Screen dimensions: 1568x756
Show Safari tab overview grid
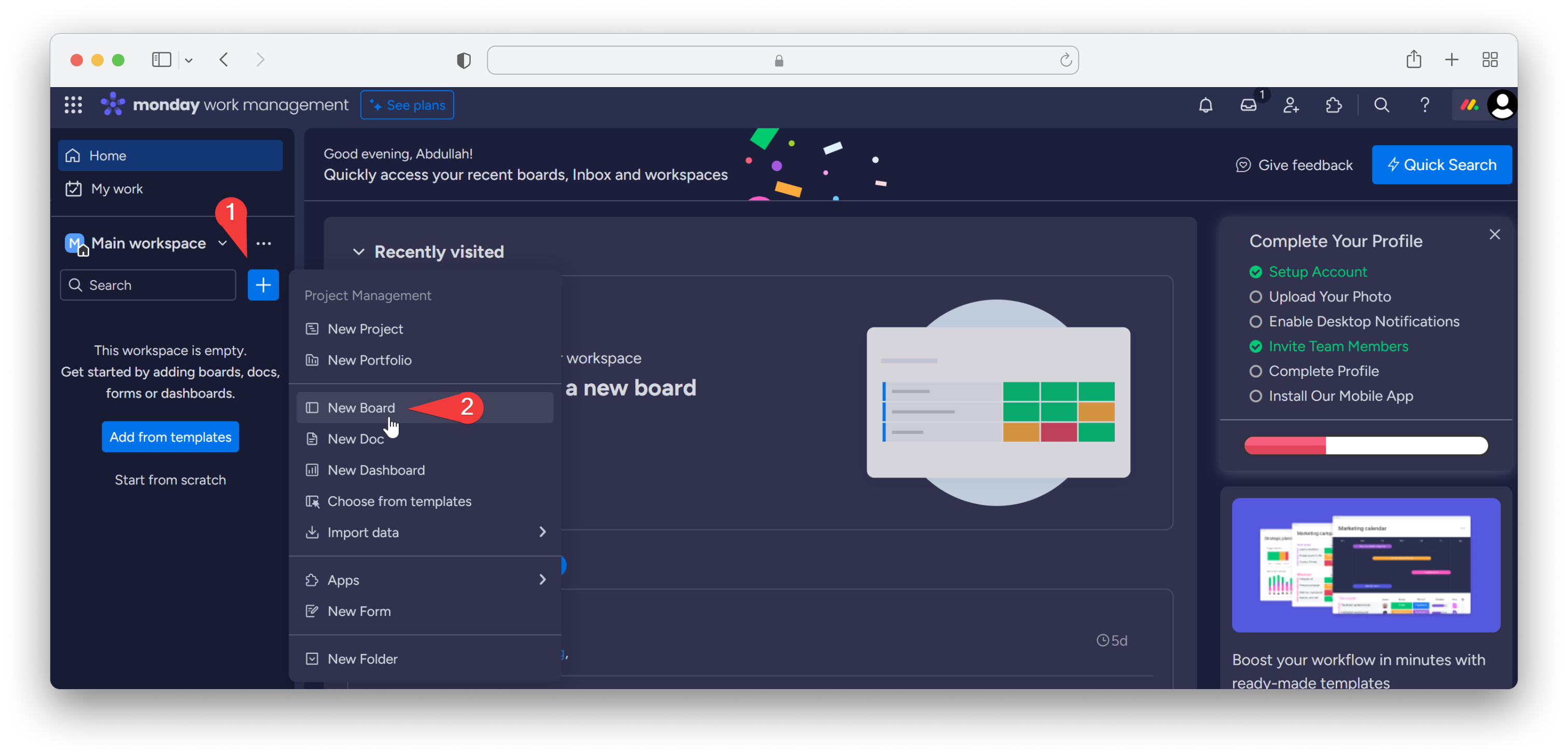[x=1490, y=60]
